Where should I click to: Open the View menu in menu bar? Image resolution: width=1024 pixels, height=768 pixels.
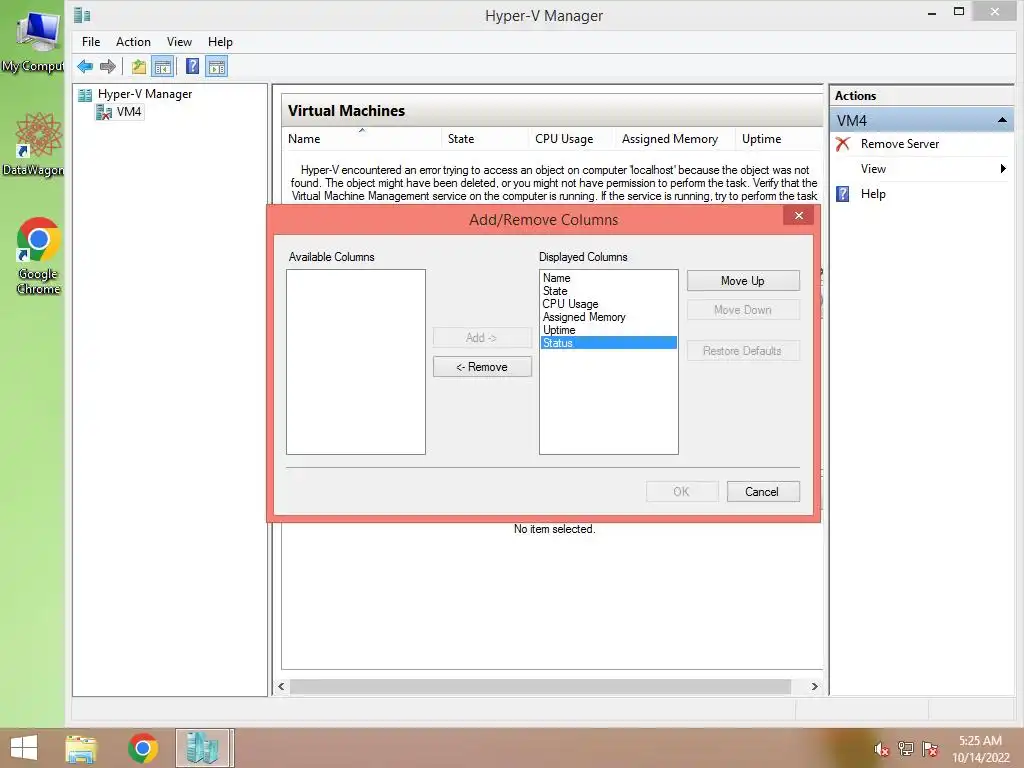coord(179,42)
